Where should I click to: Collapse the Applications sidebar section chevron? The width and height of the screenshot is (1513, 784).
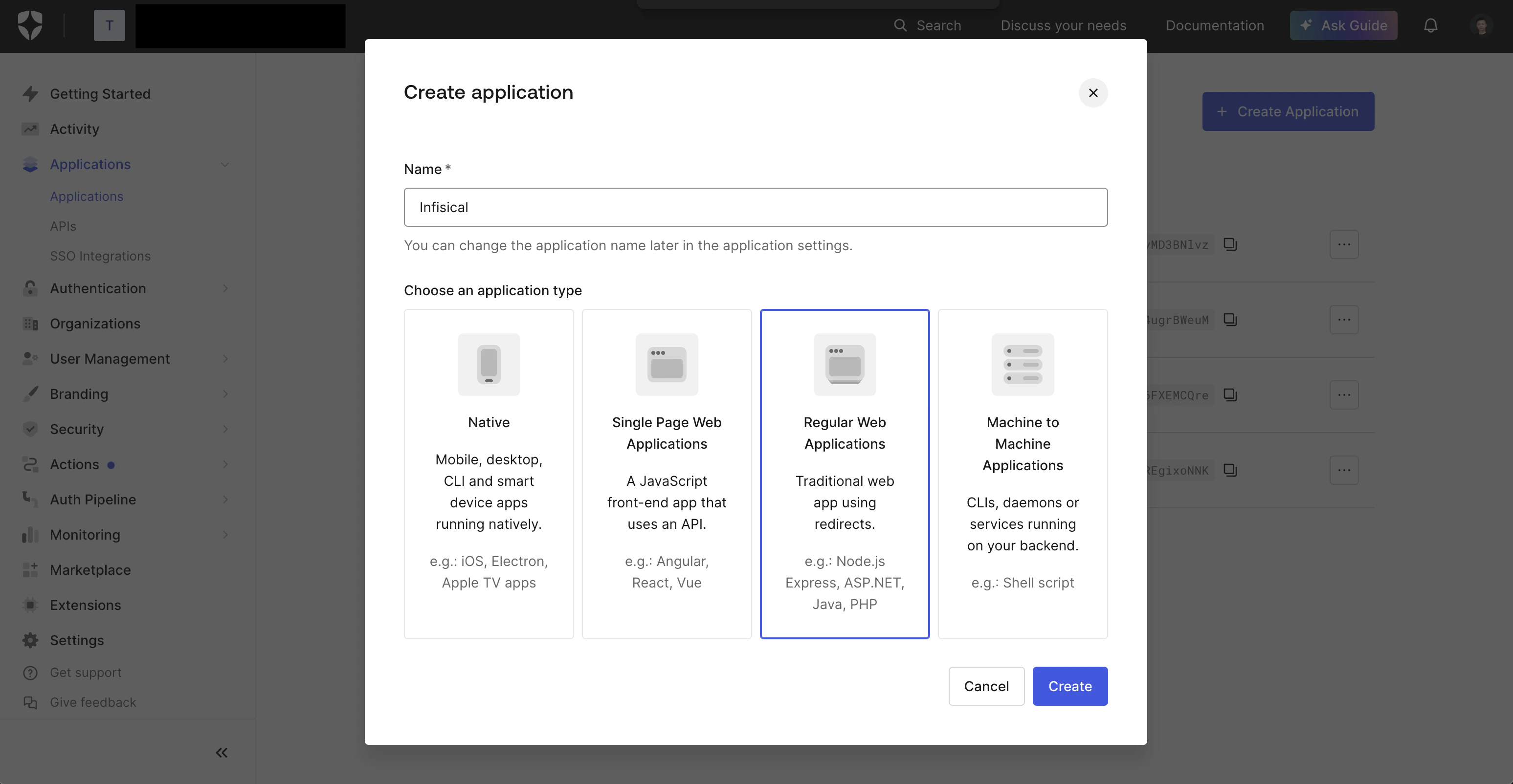tap(225, 164)
